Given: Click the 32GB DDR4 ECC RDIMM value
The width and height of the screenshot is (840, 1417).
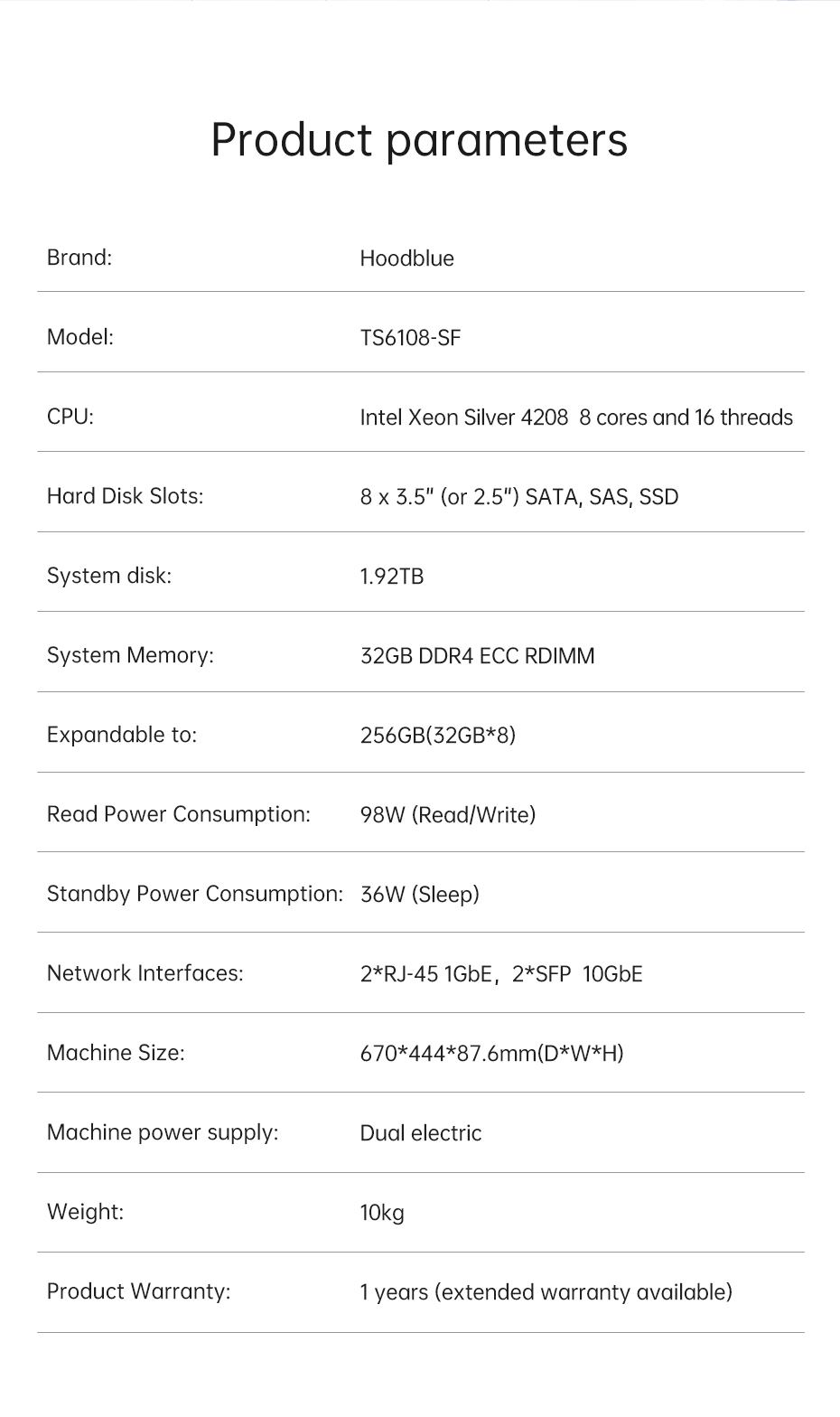Looking at the screenshot, I should [477, 656].
